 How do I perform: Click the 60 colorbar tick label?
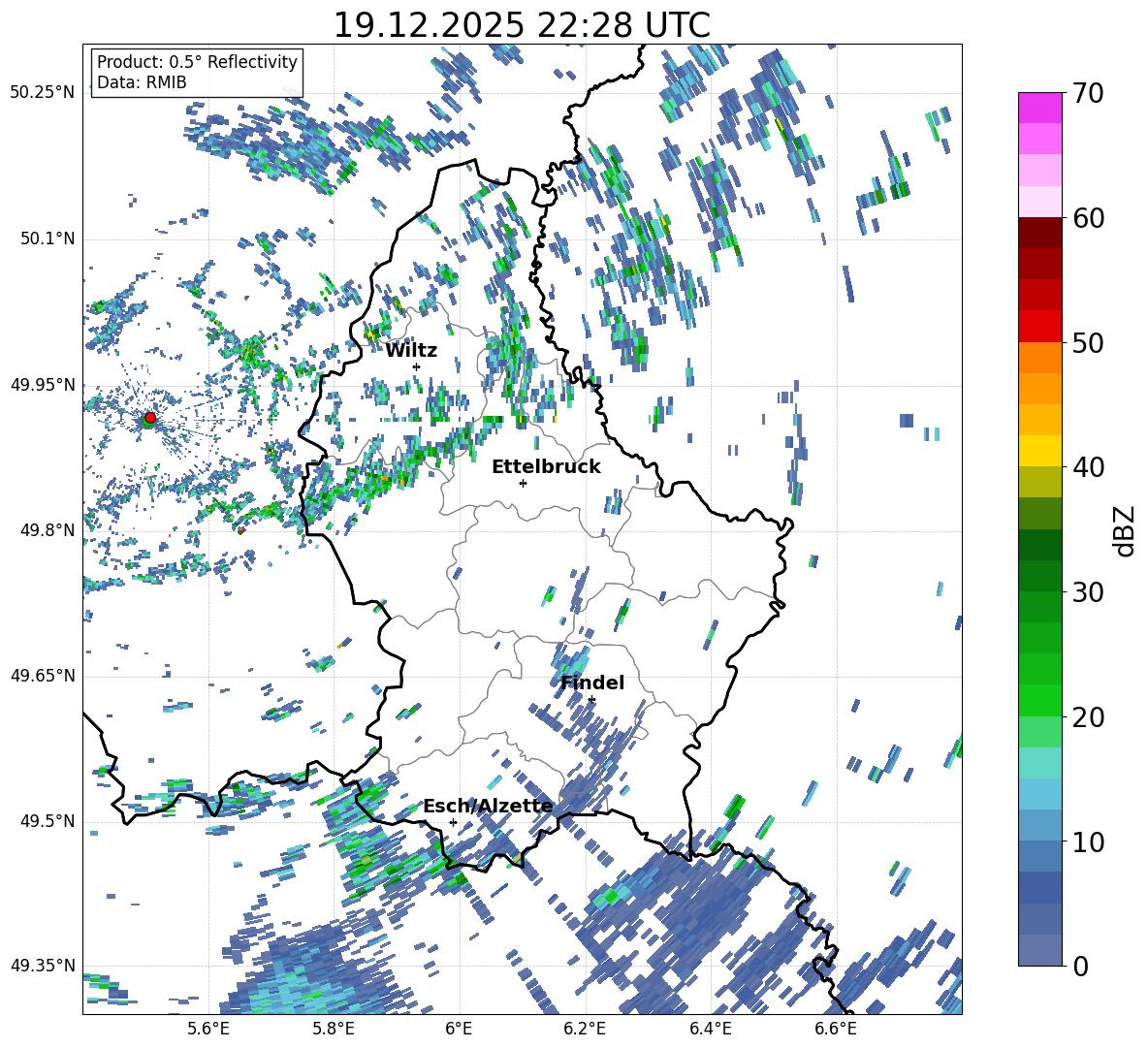(1088, 218)
